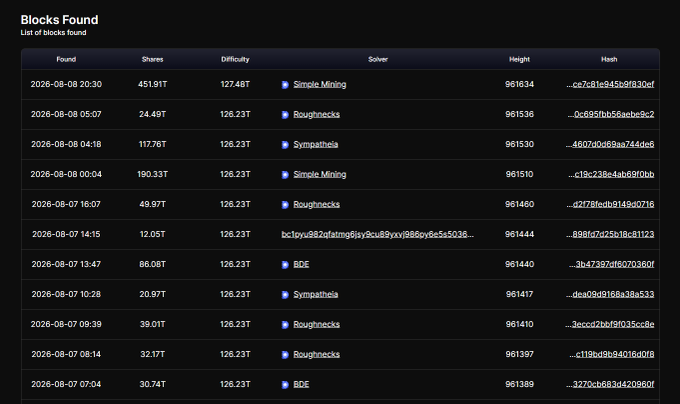Open BDE solver link for block 961389
Screen dimensions: 680x404
tap(301, 384)
